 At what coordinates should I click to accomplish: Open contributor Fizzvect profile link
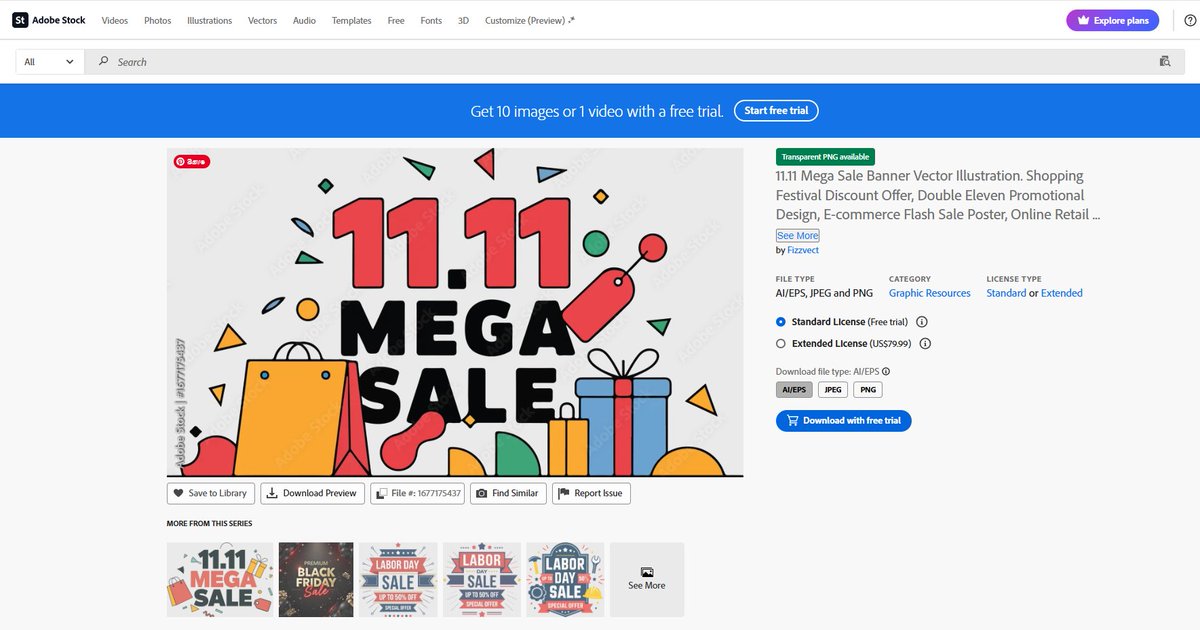[803, 250]
